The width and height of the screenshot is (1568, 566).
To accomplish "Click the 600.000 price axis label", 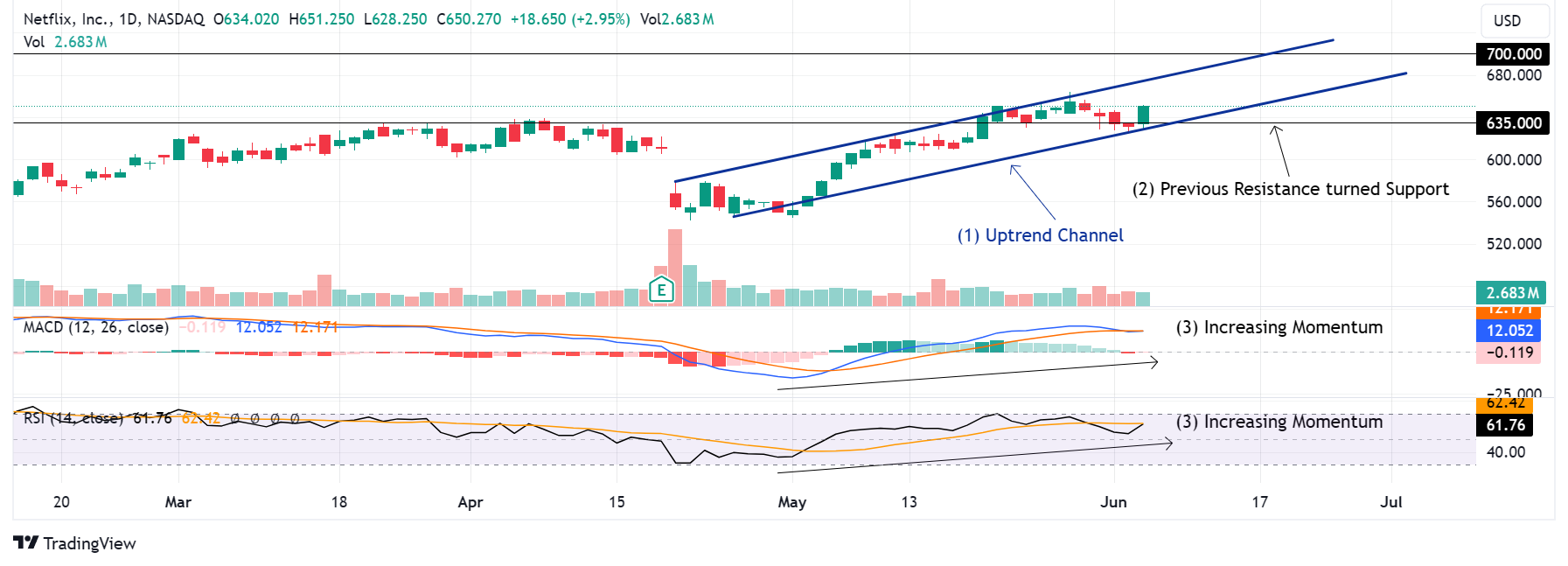I will click(1514, 160).
